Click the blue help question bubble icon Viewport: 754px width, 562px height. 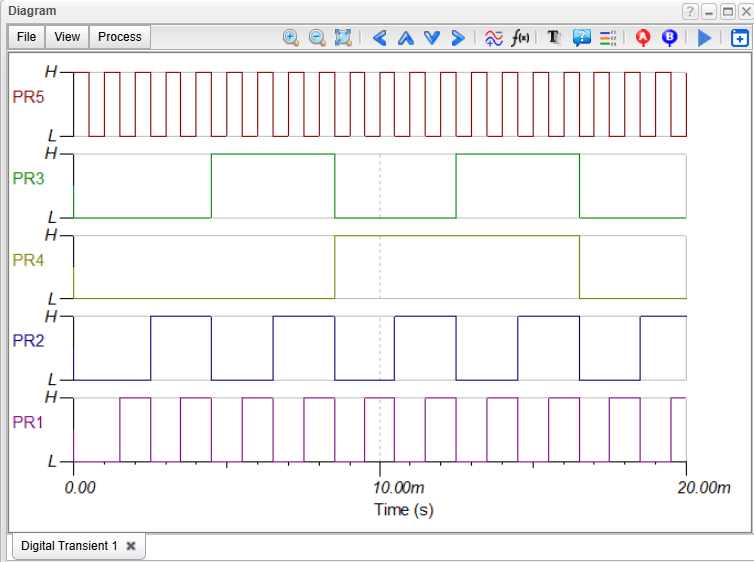click(582, 37)
